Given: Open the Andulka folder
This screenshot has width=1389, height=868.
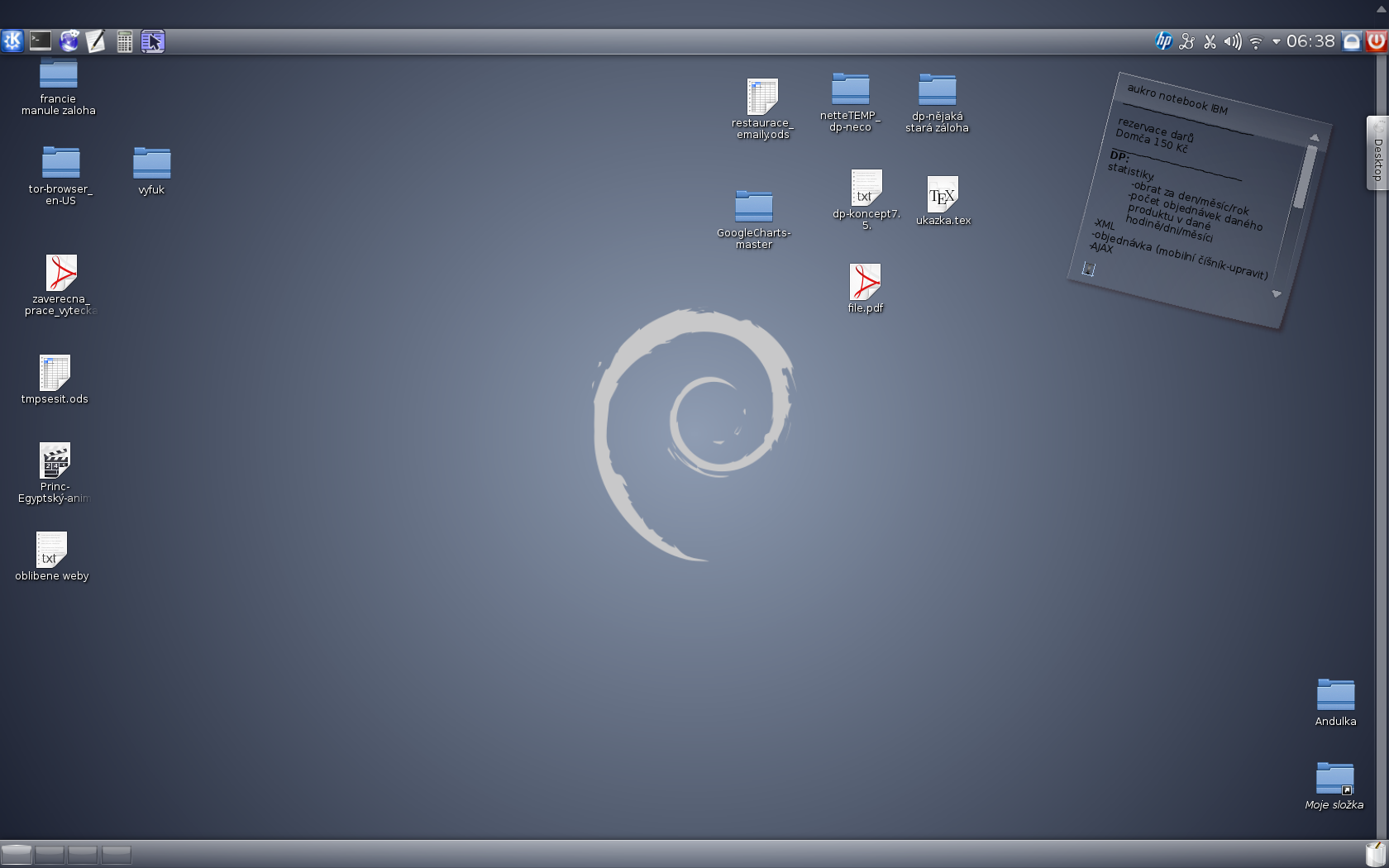Looking at the screenshot, I should (x=1335, y=703).
